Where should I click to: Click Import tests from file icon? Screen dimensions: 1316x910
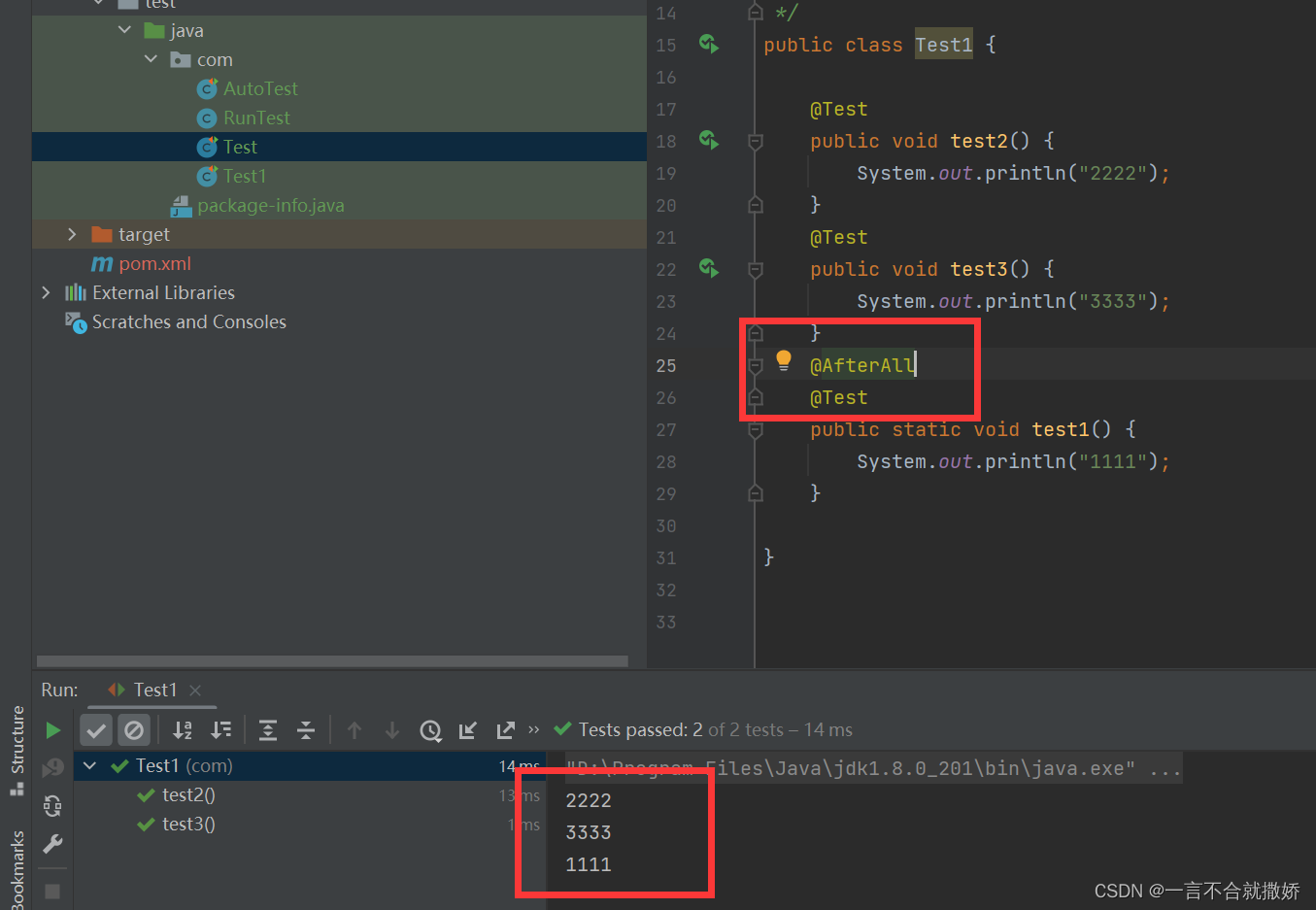coord(468,729)
